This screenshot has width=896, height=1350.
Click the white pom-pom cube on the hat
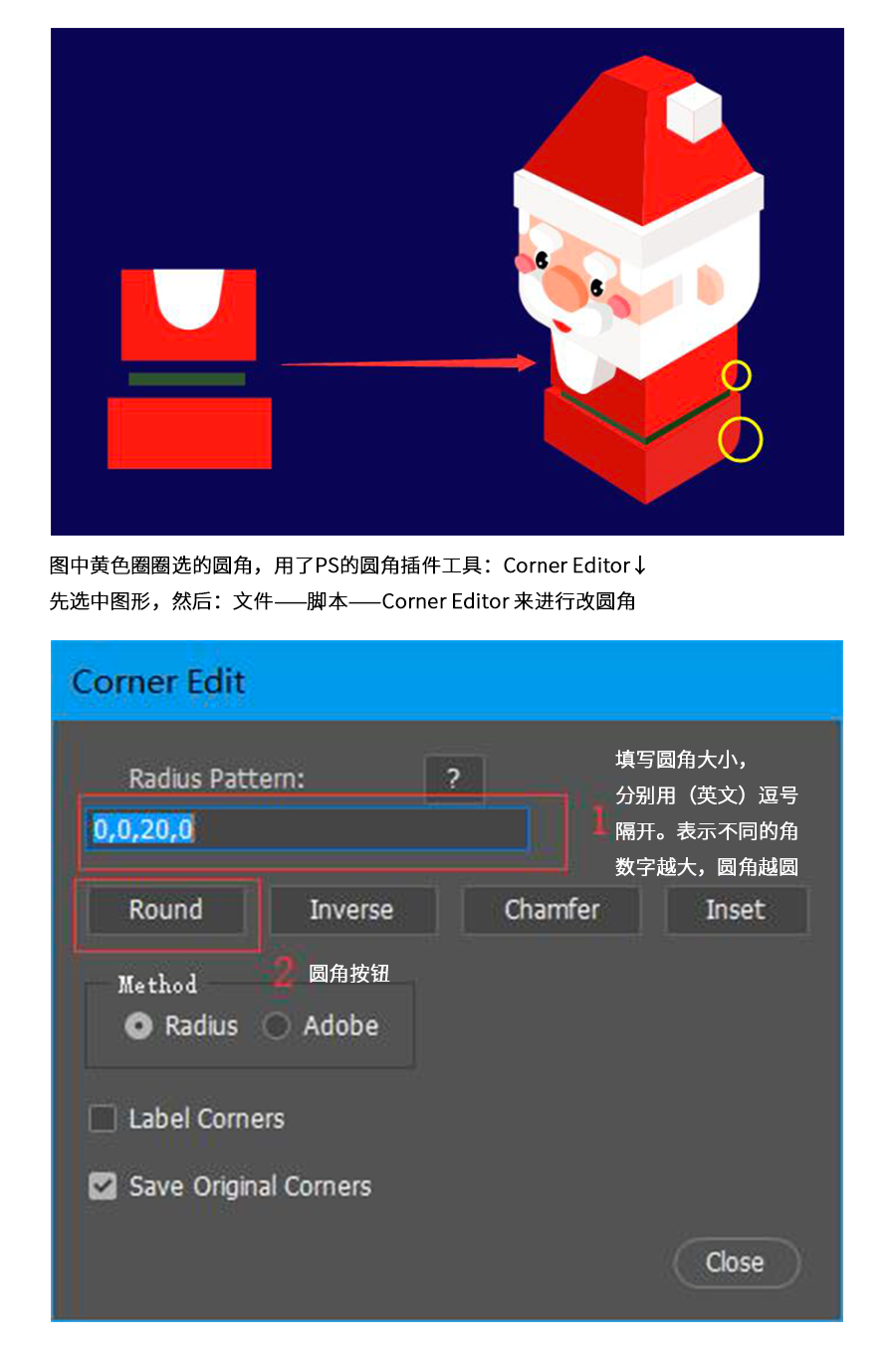694,112
